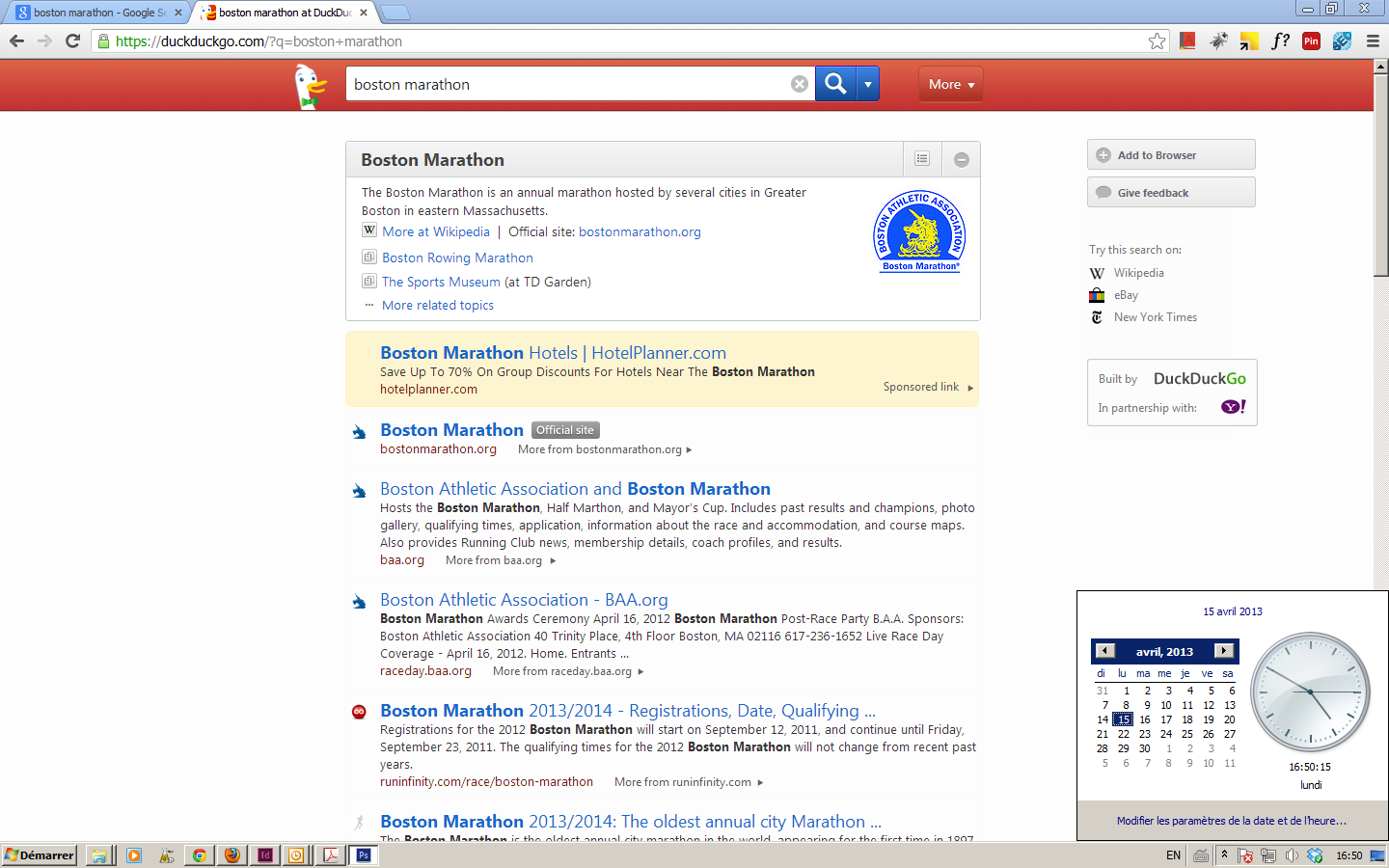Viewport: 1389px width, 868px height.
Task: Click the Yahoo partnership icon
Action: 1234,407
